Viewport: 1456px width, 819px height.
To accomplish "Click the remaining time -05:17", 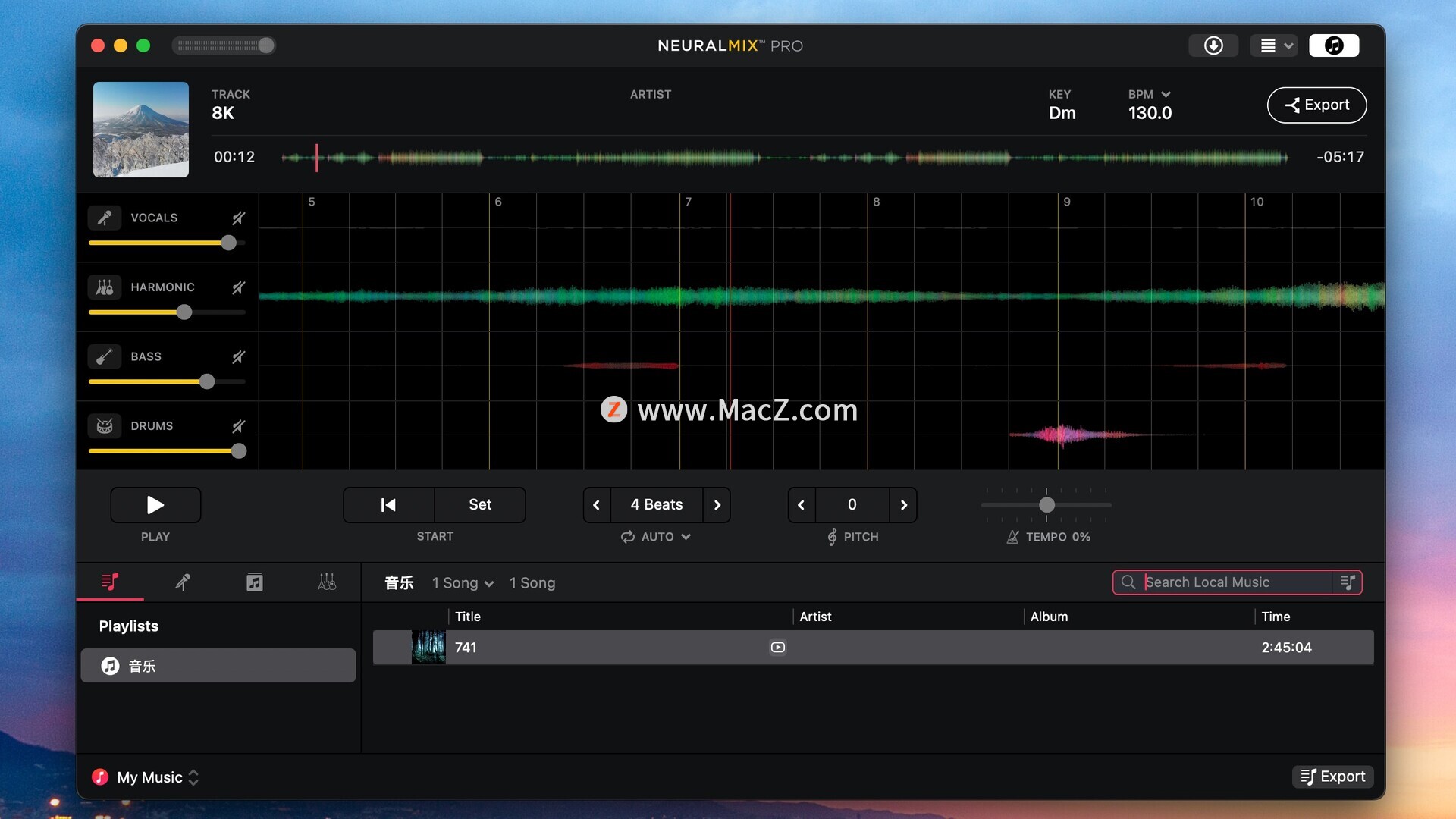I will point(1340,157).
